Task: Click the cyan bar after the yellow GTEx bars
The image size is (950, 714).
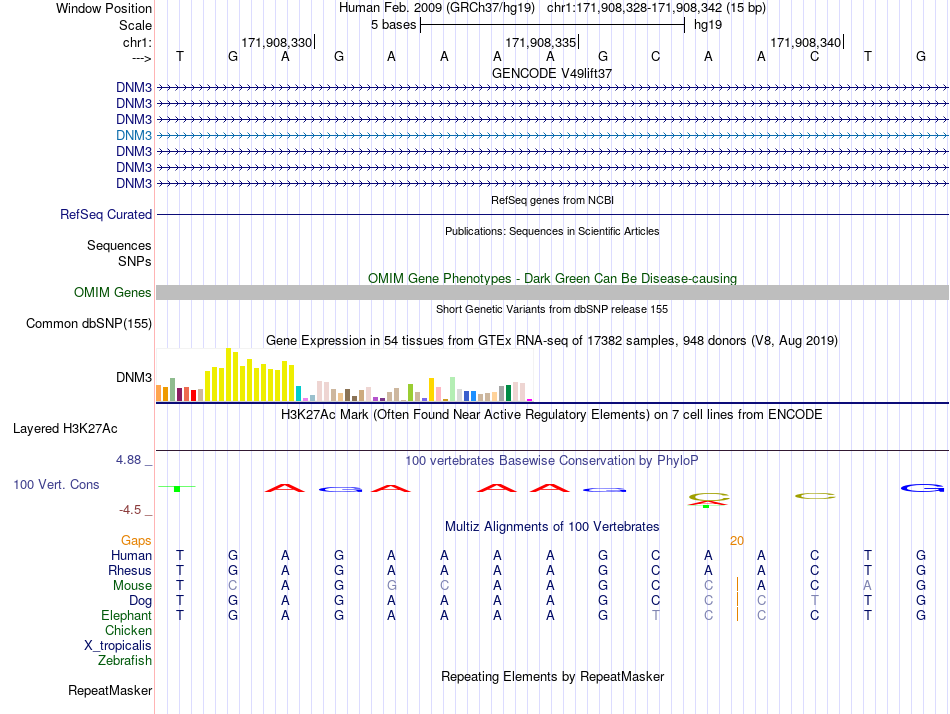Action: coord(298,393)
